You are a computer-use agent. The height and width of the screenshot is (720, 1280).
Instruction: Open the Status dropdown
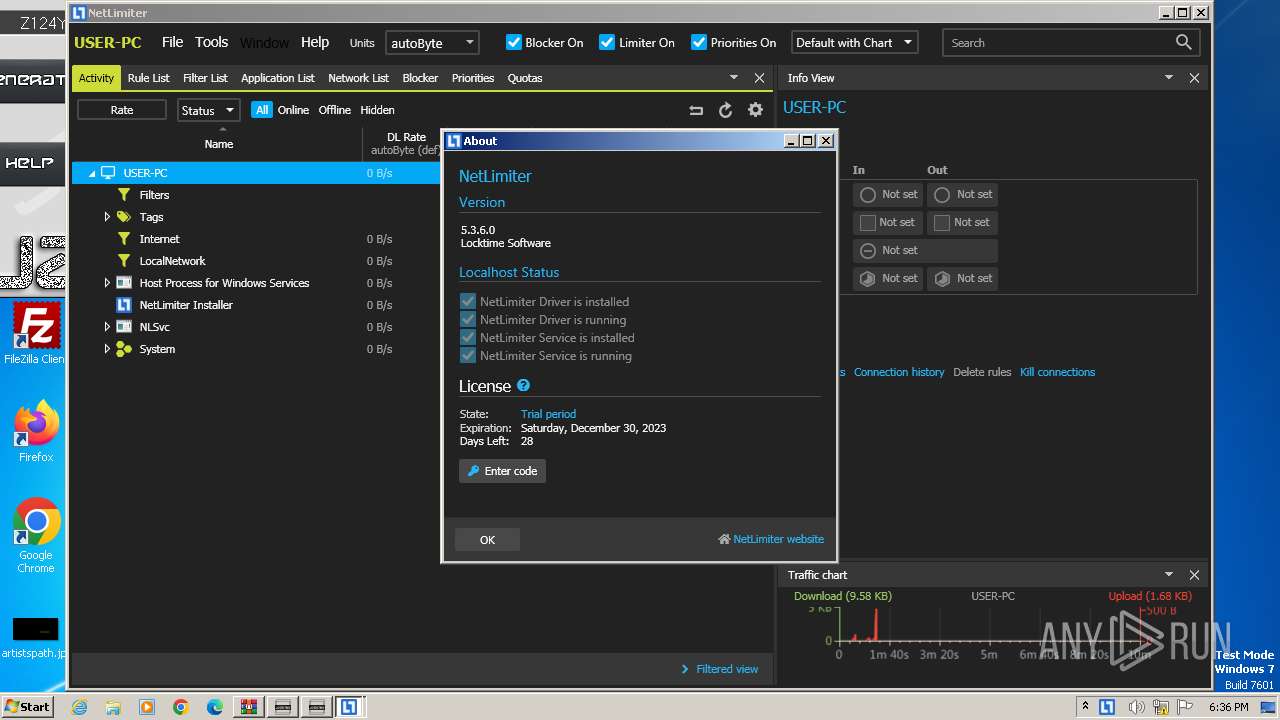coord(208,110)
